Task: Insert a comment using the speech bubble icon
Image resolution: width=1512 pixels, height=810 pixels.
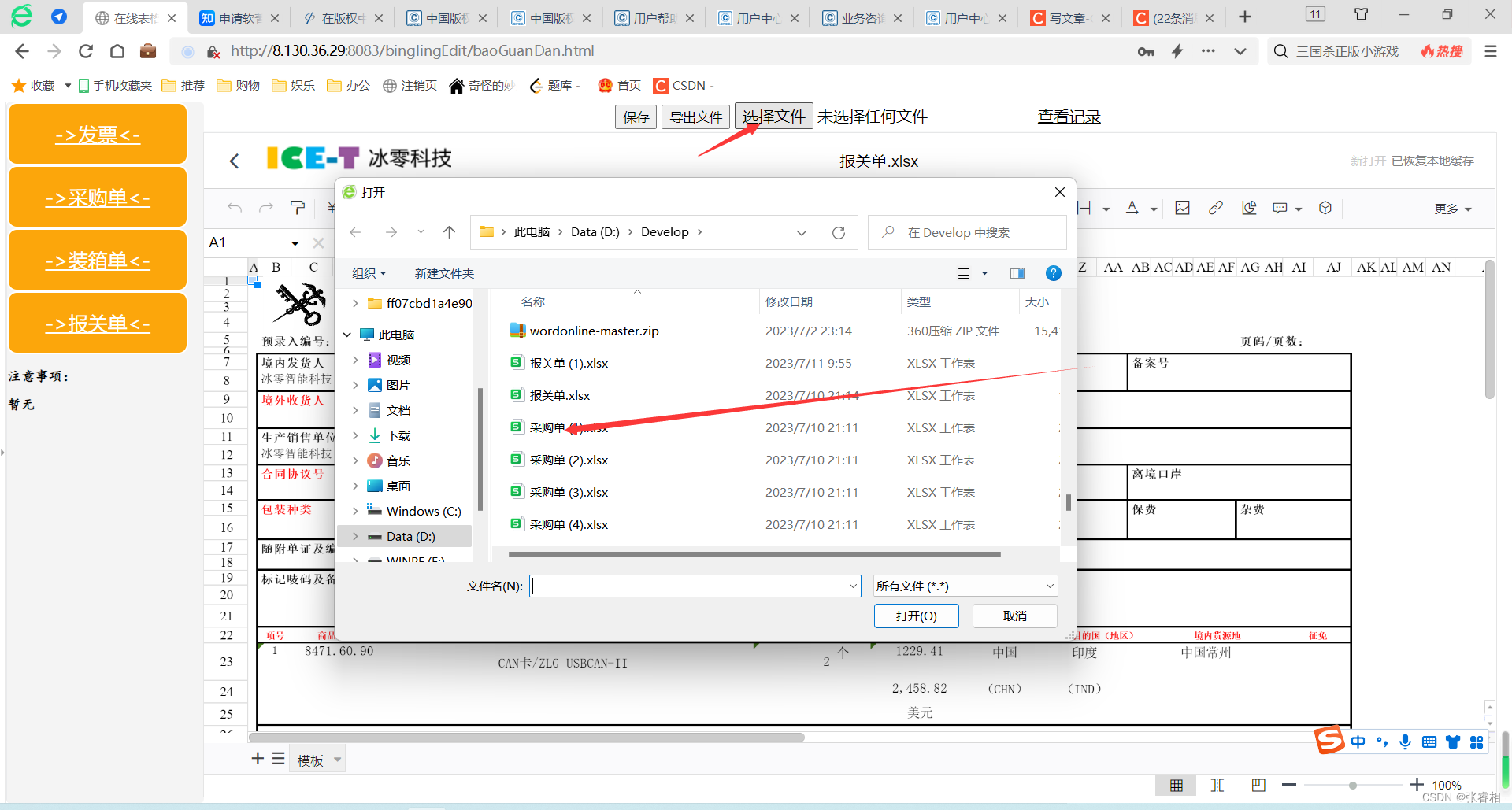Action: 1280,209
